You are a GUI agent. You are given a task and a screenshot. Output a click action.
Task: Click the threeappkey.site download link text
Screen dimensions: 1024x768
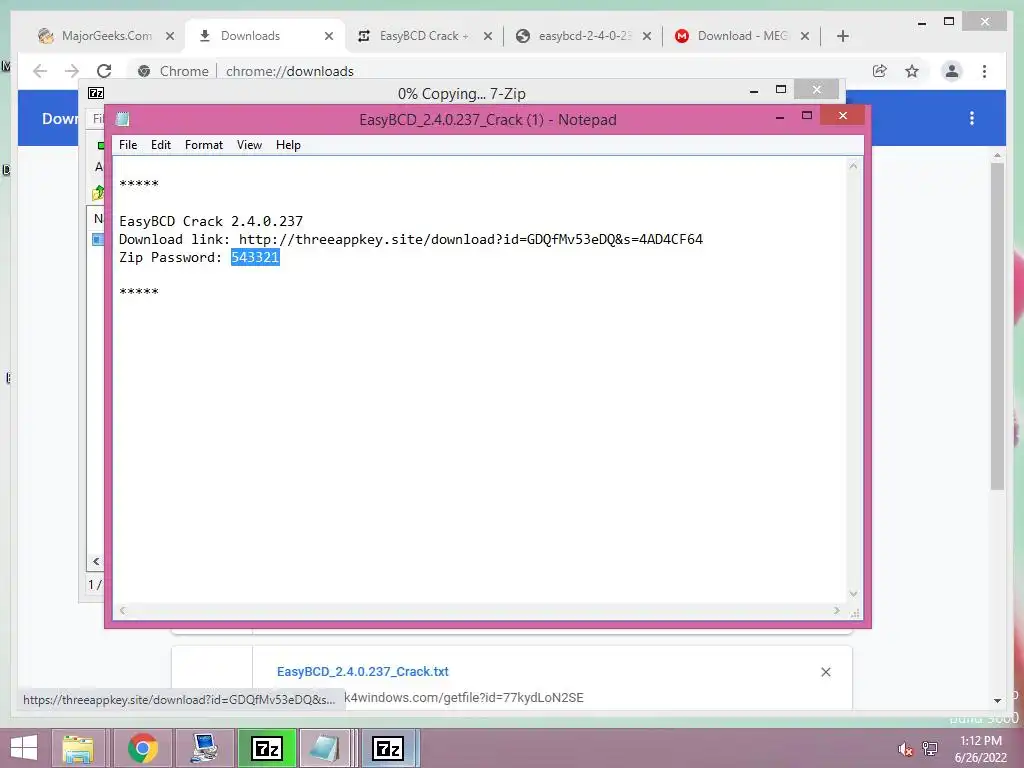[x=470, y=239]
